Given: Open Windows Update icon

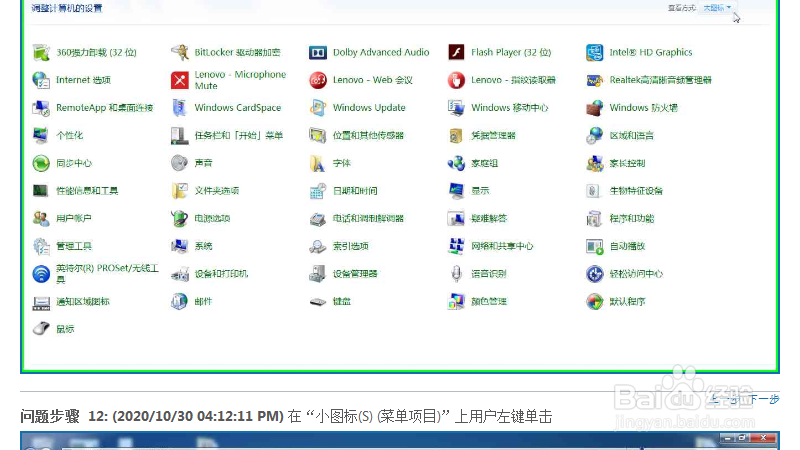Looking at the screenshot, I should (318, 108).
